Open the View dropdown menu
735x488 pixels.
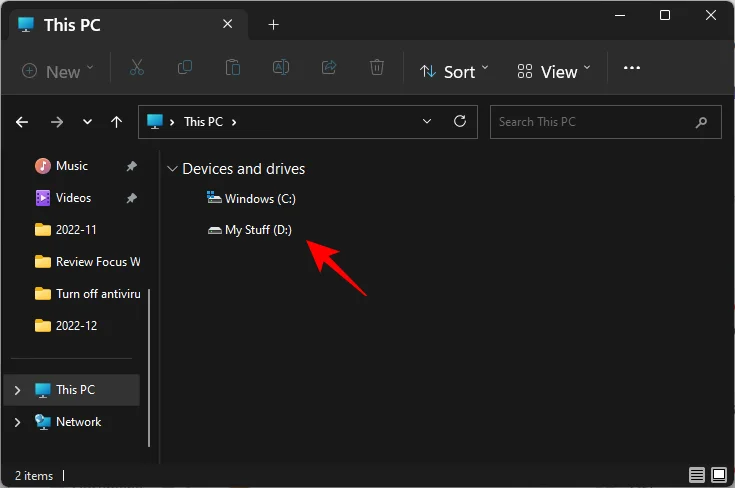554,72
